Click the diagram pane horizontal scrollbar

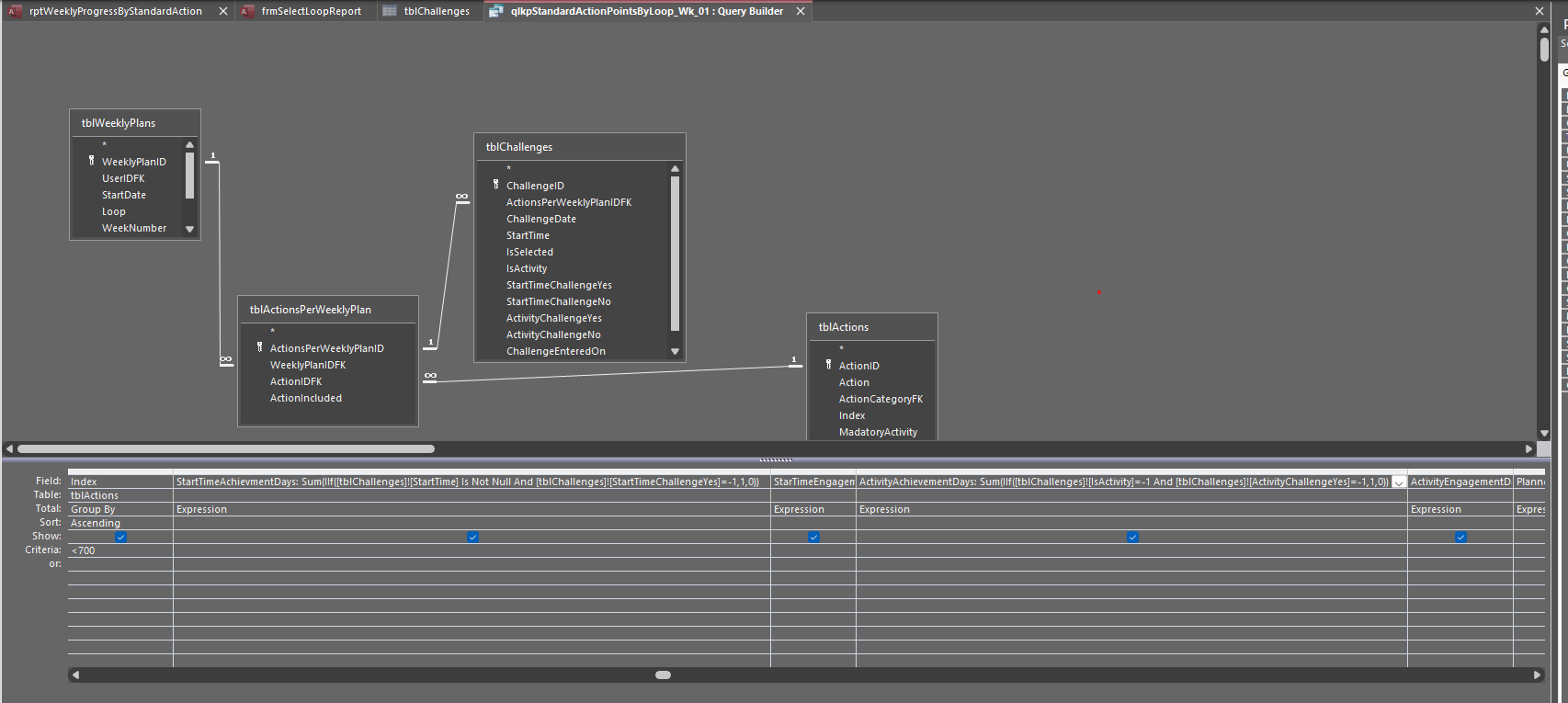pos(226,449)
